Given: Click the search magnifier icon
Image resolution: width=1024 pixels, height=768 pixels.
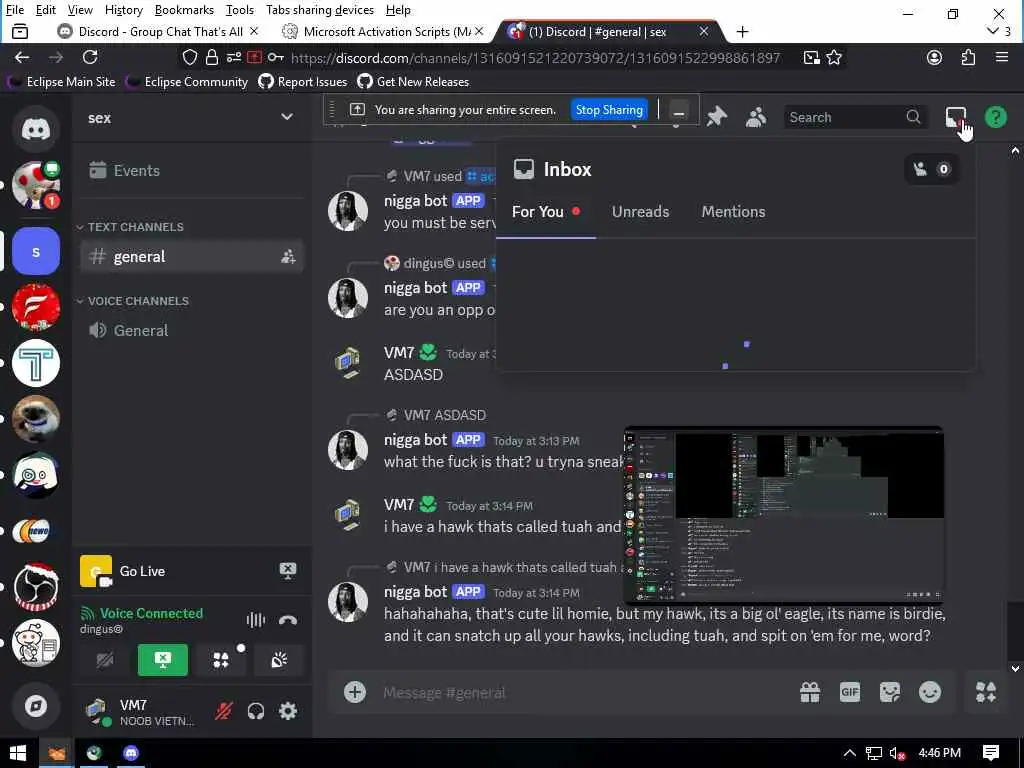Looking at the screenshot, I should pyautogui.click(x=913, y=118).
